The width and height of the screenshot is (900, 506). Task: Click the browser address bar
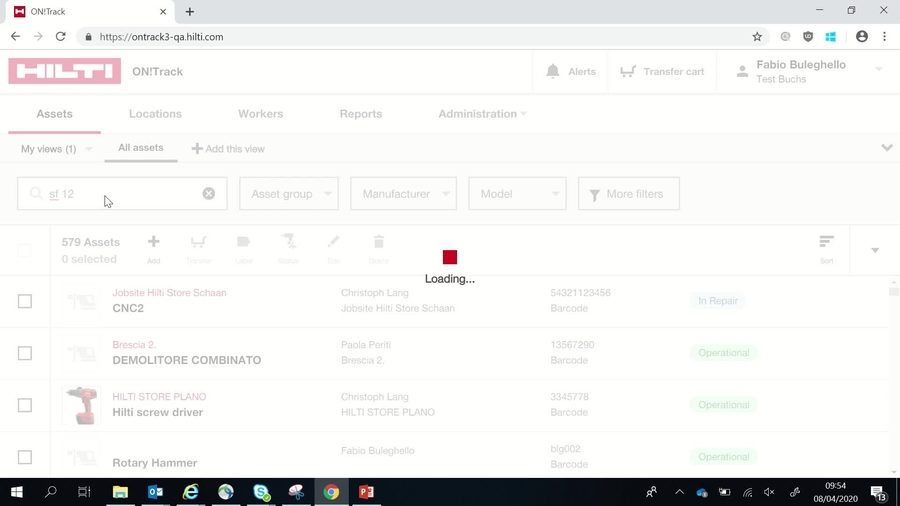tap(422, 37)
